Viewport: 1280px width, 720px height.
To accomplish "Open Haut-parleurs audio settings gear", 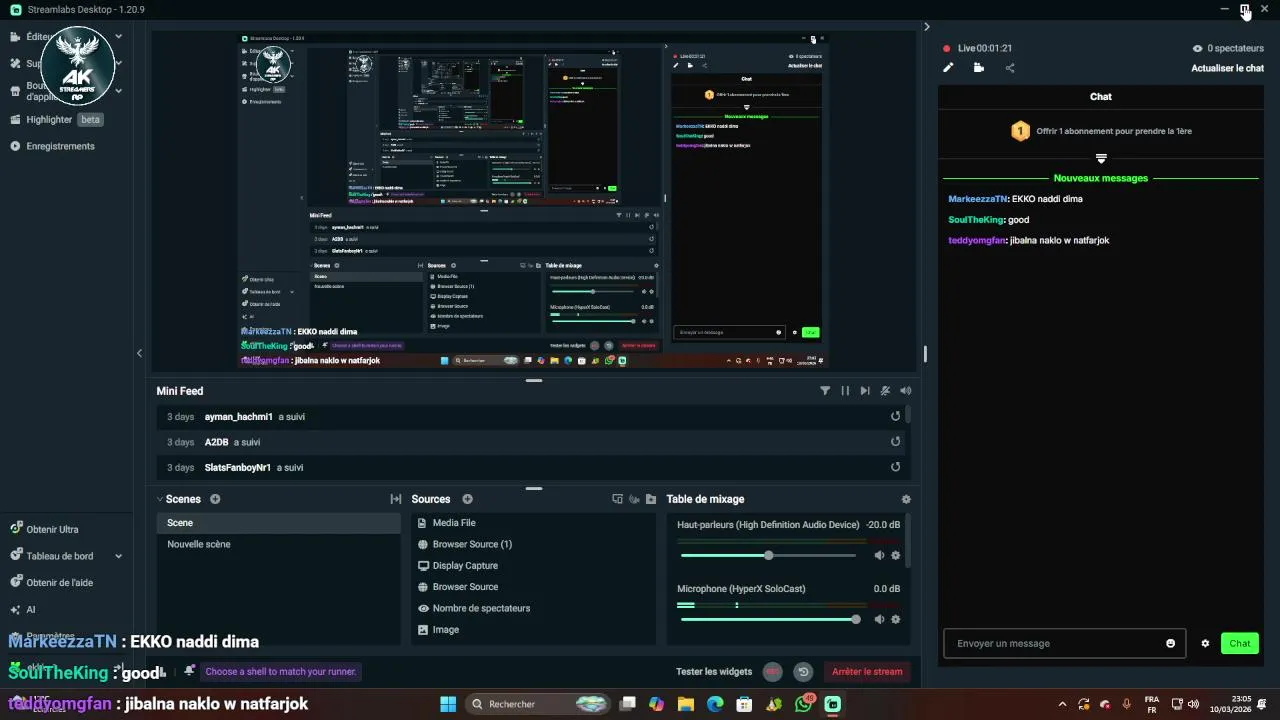I will [x=895, y=555].
